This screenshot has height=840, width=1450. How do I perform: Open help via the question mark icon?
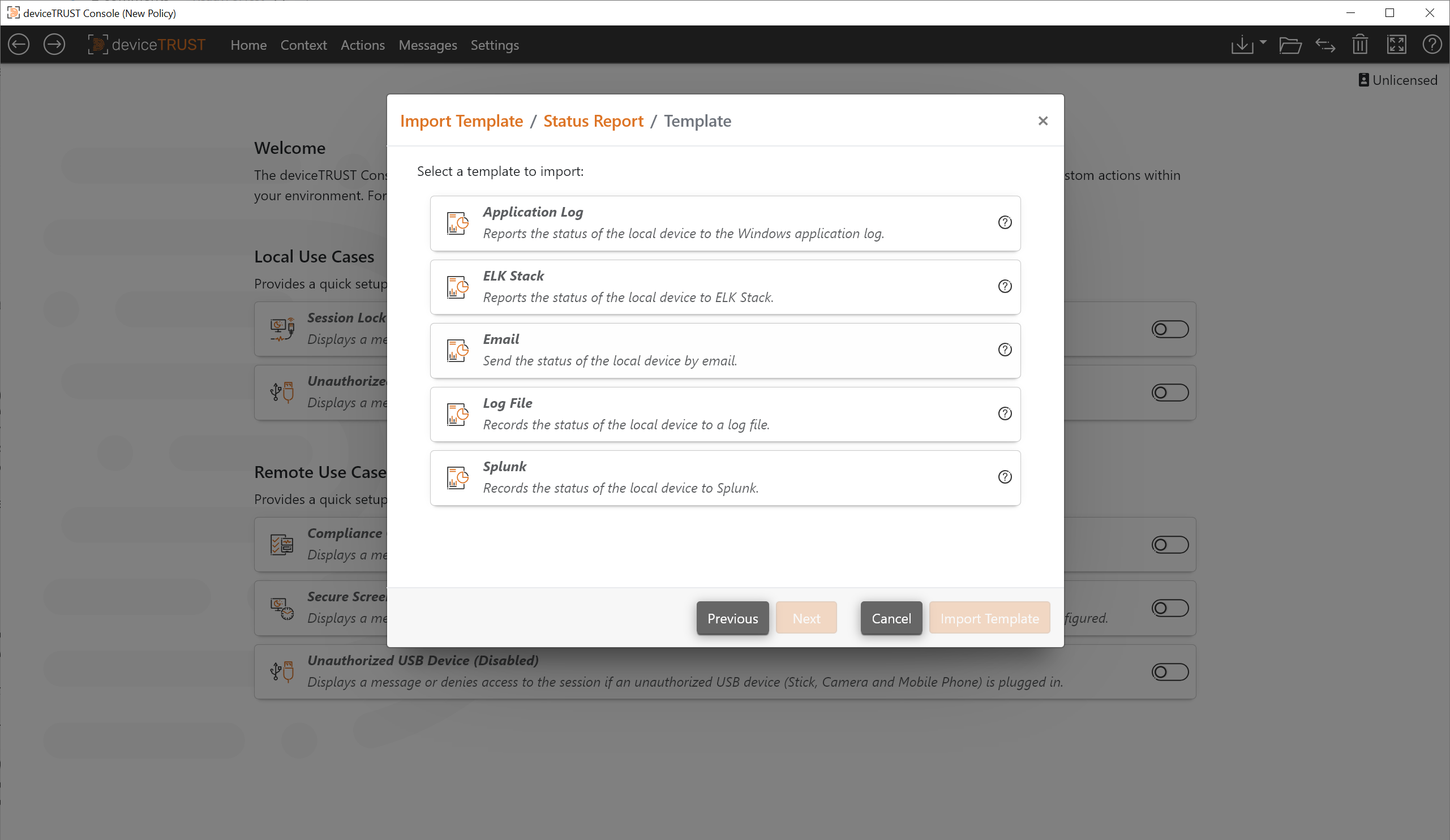click(1433, 44)
